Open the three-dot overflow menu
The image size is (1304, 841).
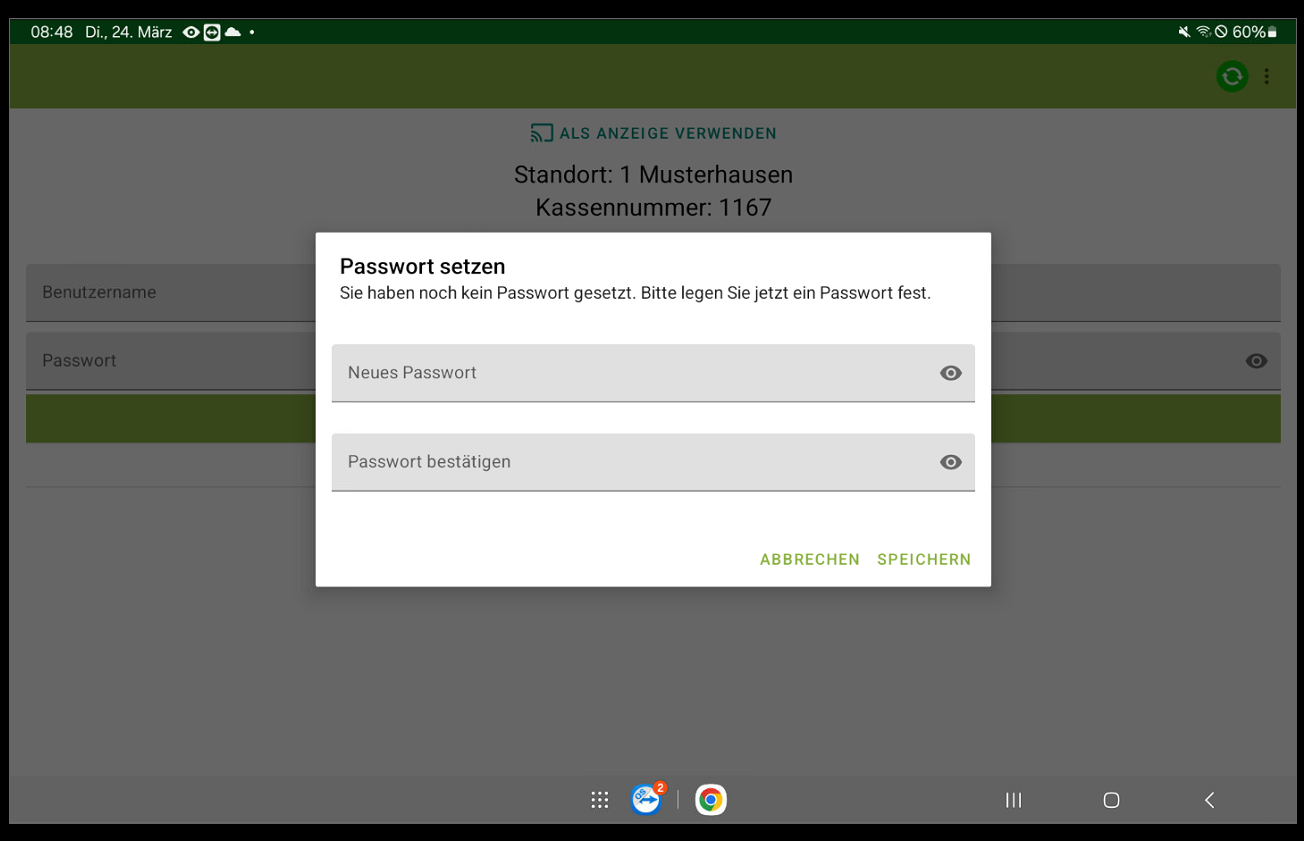(x=1267, y=76)
